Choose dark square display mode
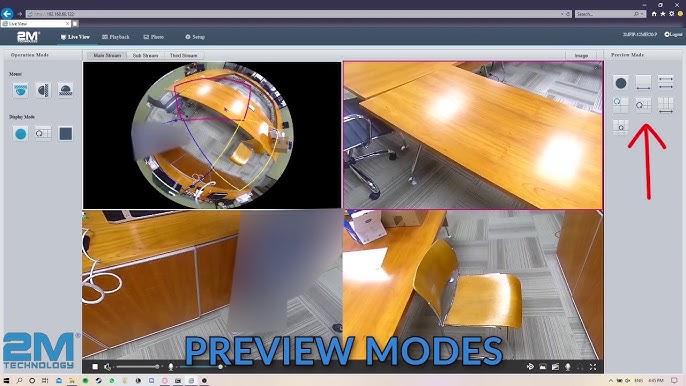 [x=65, y=133]
